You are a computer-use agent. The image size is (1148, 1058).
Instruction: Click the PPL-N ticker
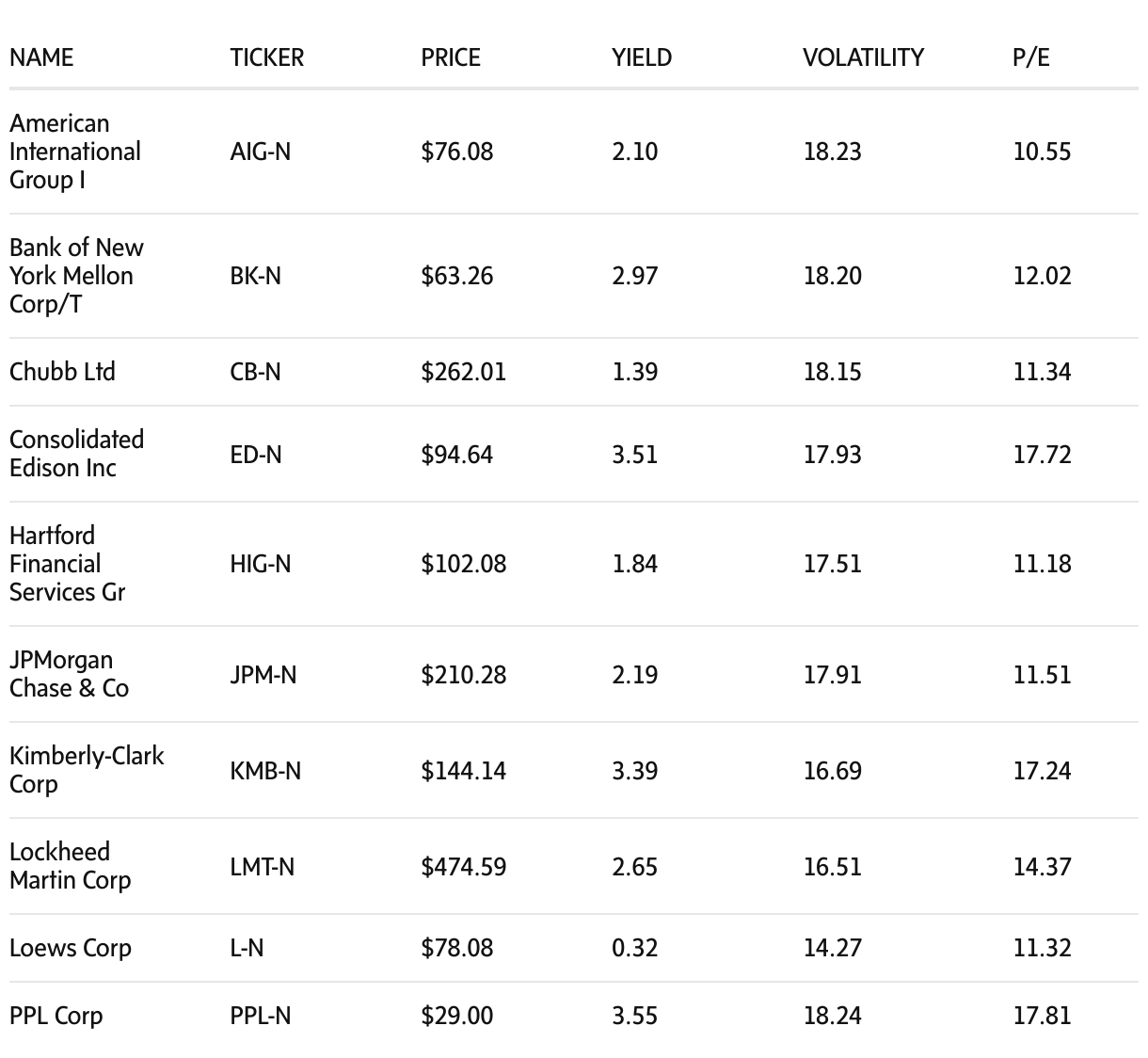click(x=261, y=1016)
